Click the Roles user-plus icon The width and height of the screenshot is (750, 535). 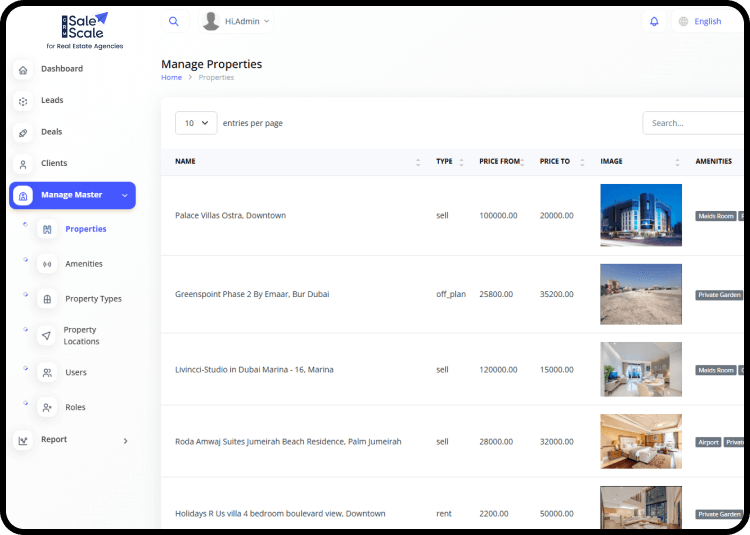click(x=47, y=408)
